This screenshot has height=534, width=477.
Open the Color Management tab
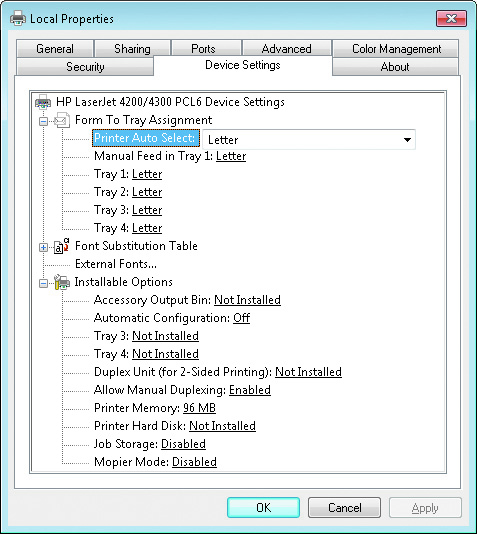pos(396,49)
